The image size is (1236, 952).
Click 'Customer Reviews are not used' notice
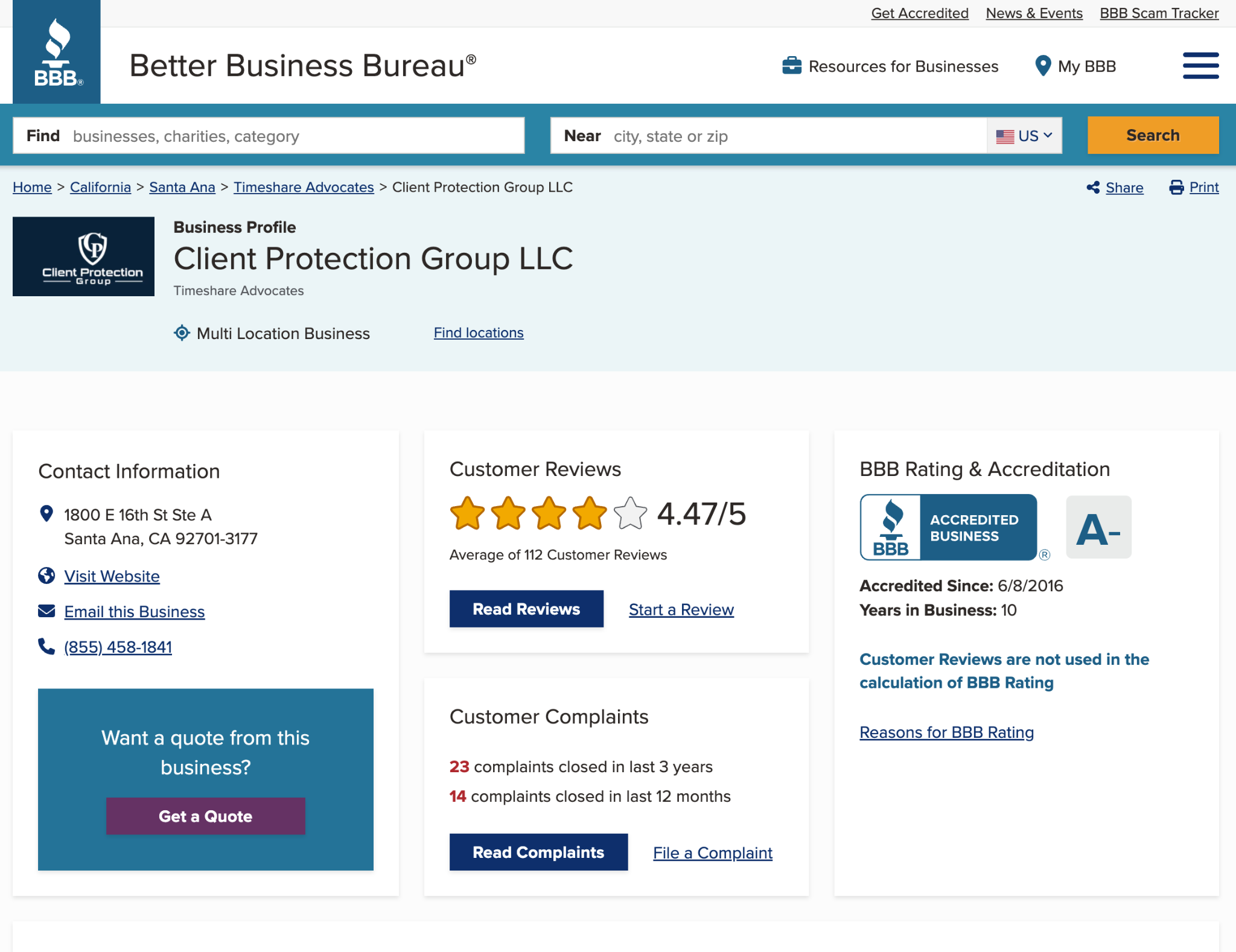click(x=1004, y=671)
